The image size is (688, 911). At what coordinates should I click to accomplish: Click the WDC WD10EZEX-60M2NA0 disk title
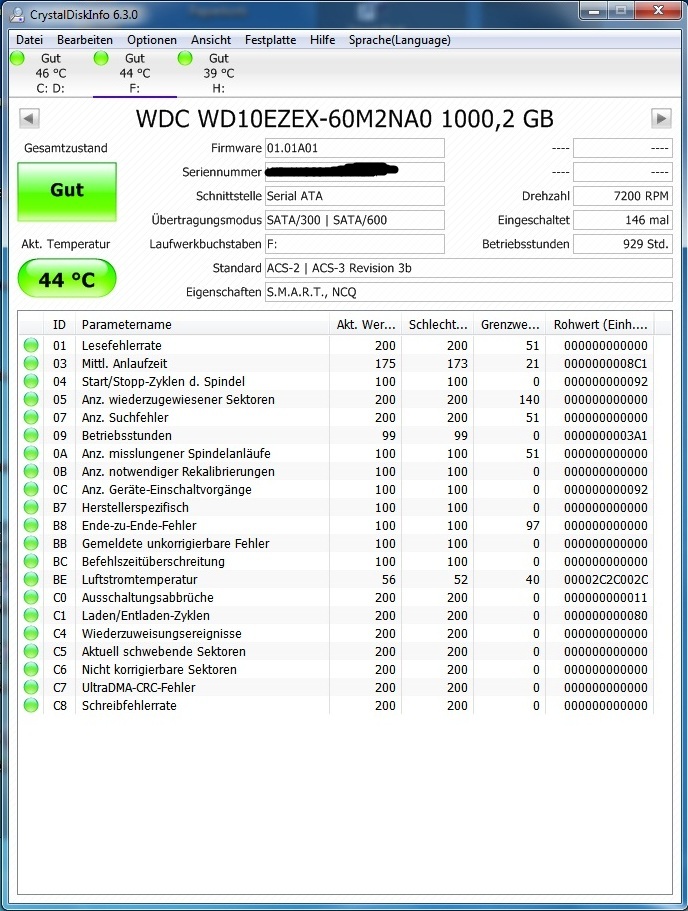click(x=345, y=119)
